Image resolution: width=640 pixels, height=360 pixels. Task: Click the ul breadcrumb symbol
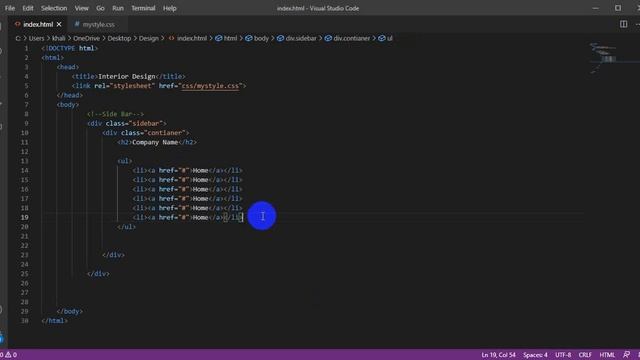pyautogui.click(x=386, y=38)
